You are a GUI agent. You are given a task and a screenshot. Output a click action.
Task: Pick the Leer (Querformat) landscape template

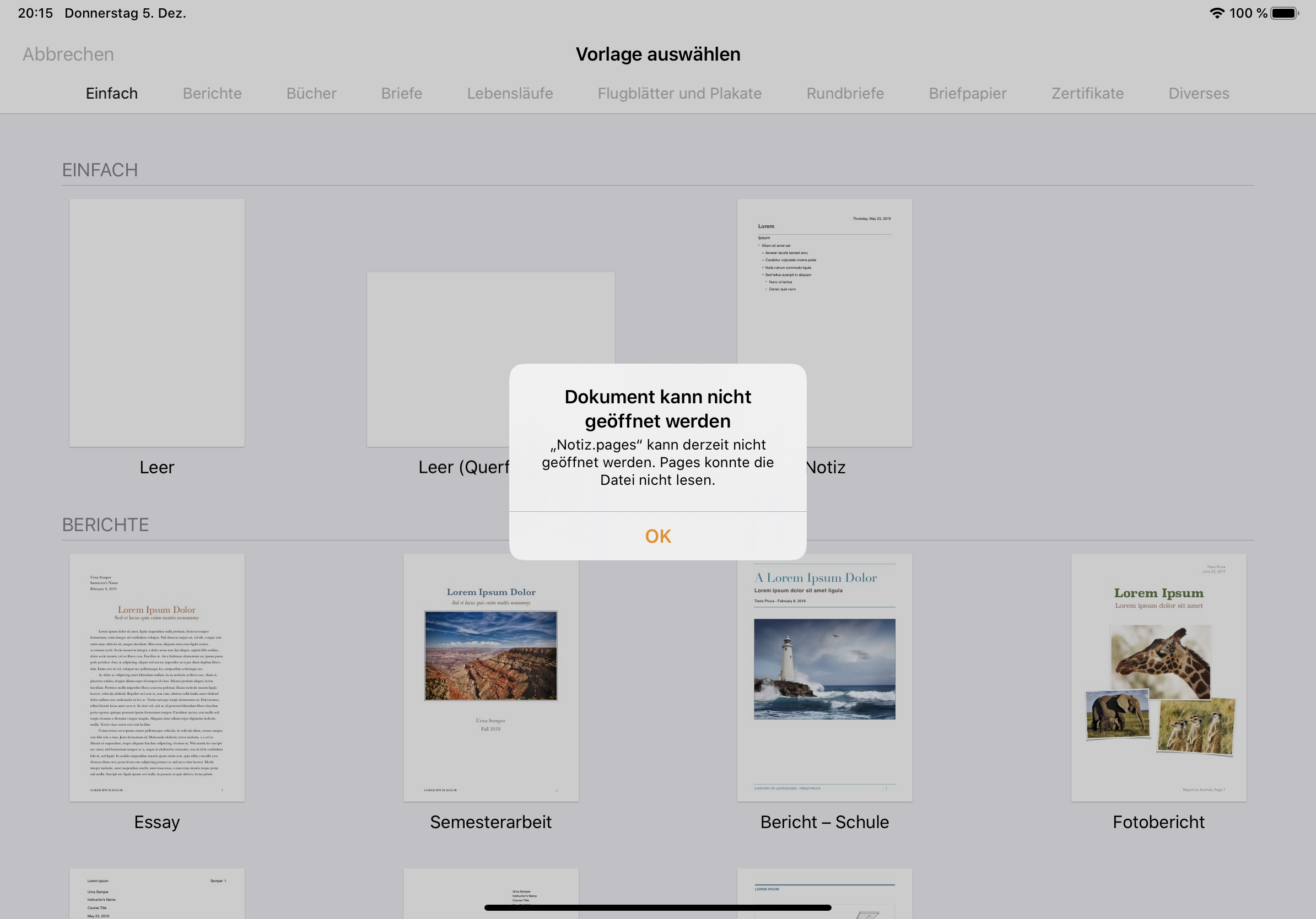pos(447,321)
